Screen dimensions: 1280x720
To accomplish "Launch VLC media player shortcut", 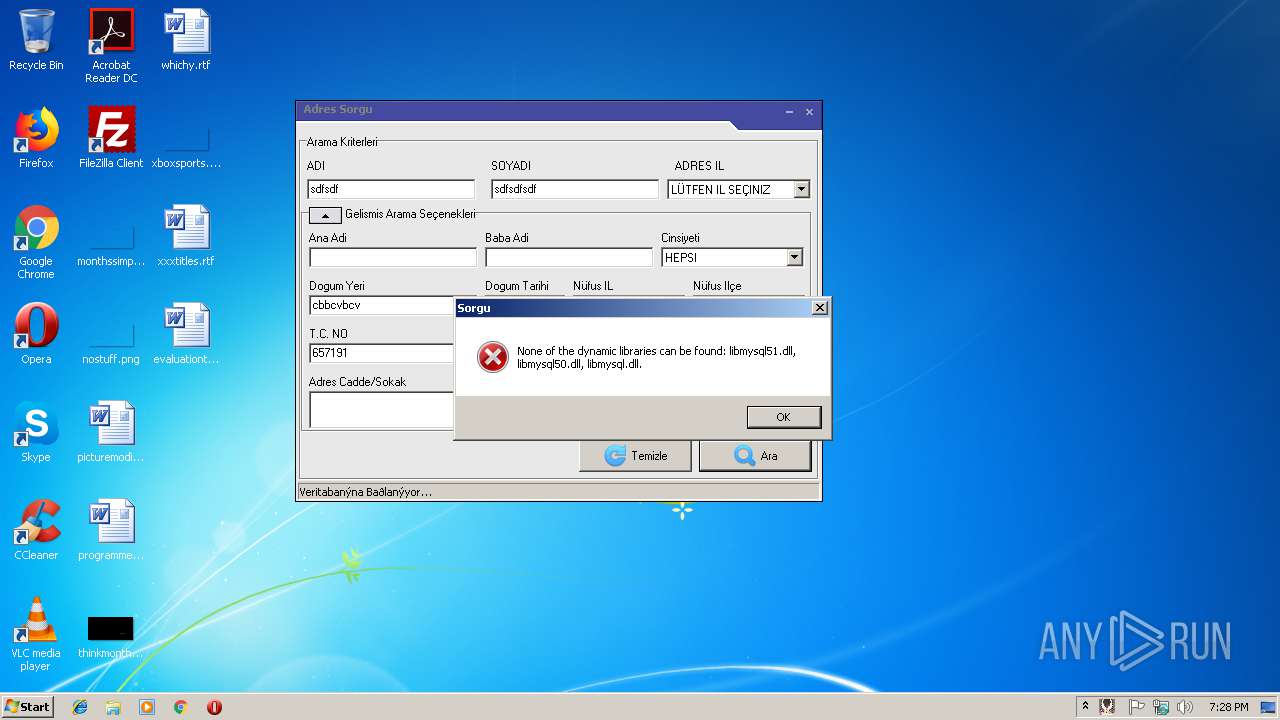I will pos(36,634).
